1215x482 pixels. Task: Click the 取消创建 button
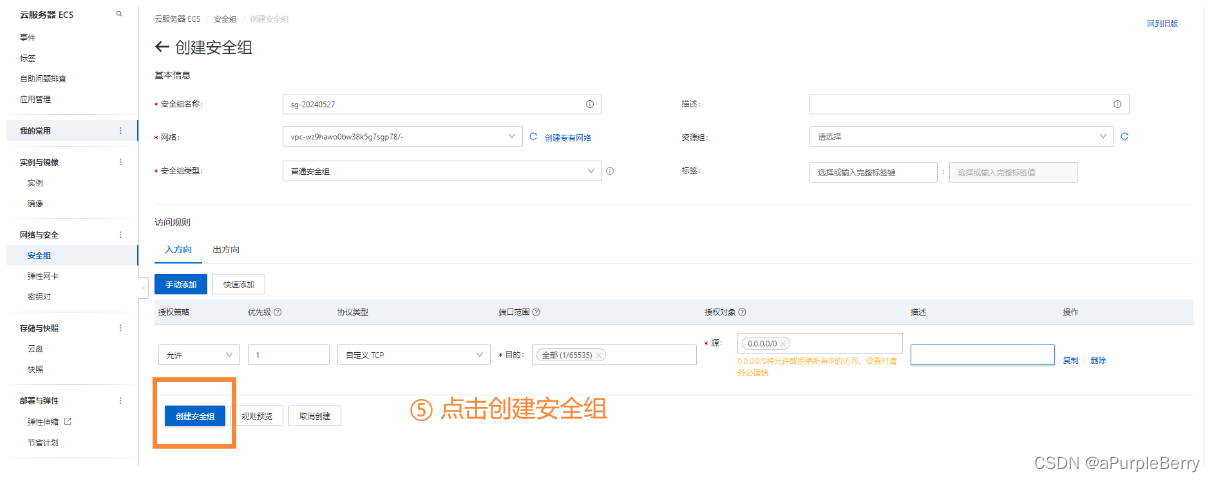pos(315,416)
